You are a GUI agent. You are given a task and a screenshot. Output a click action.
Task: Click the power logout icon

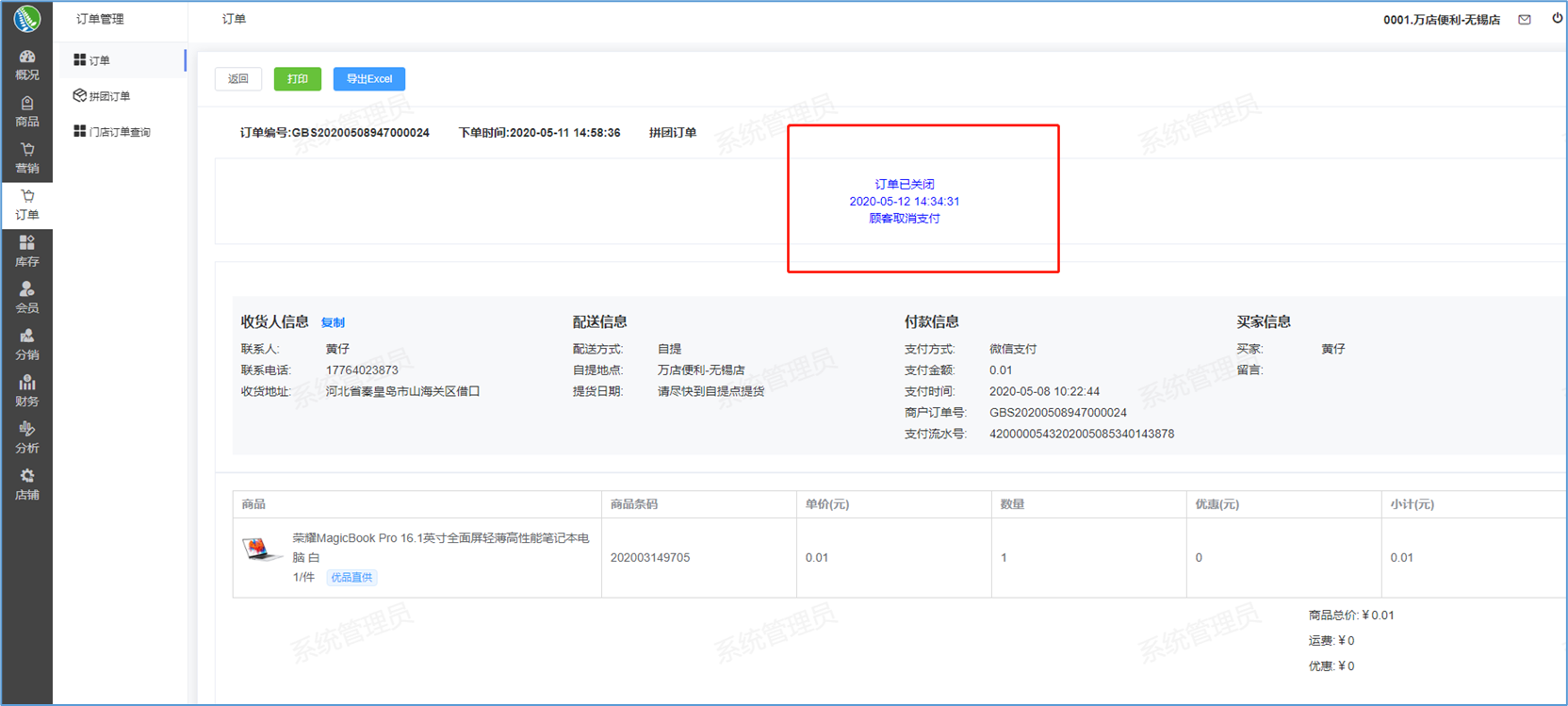click(x=1557, y=18)
